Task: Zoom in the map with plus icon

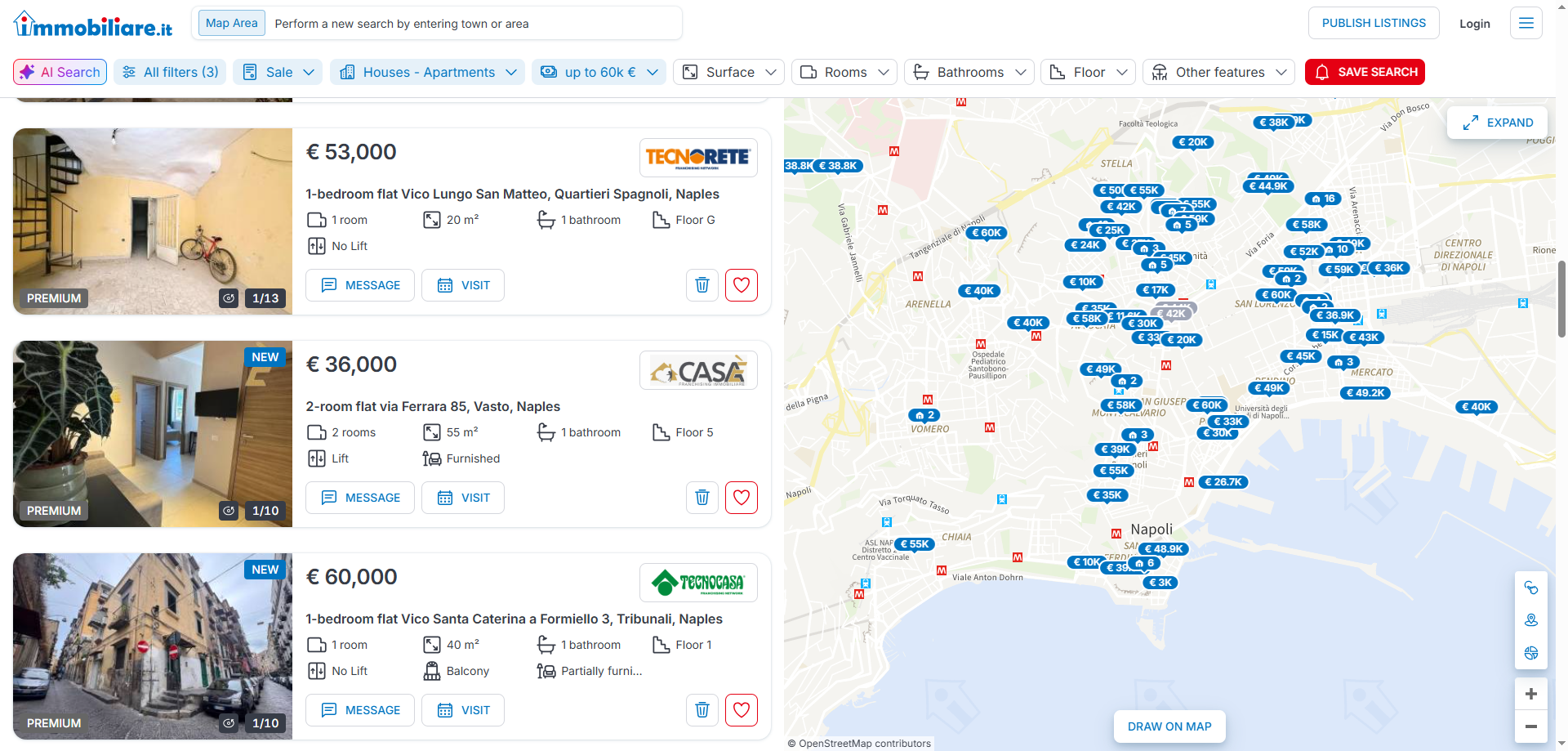Action: pyautogui.click(x=1531, y=694)
